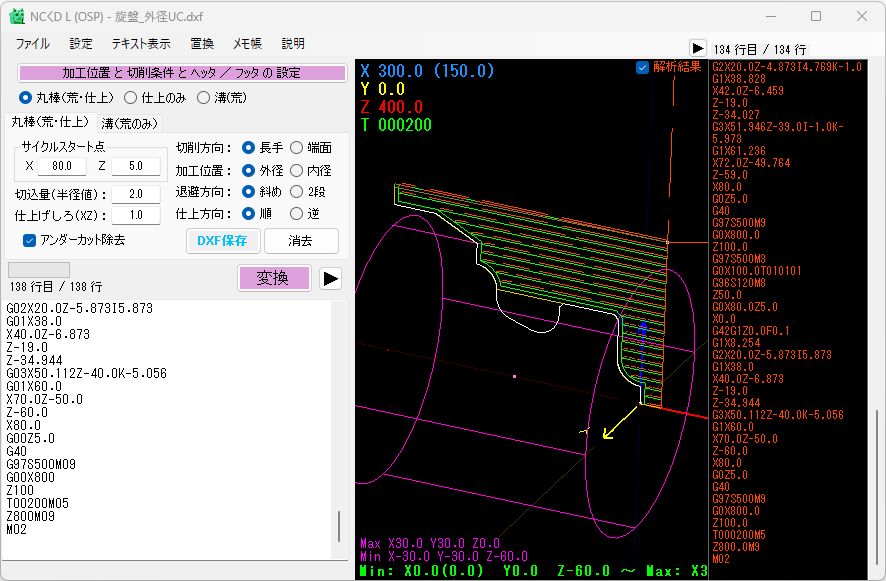Choose 端面 for cutting direction
The height and width of the screenshot is (581, 886).
coord(297,148)
